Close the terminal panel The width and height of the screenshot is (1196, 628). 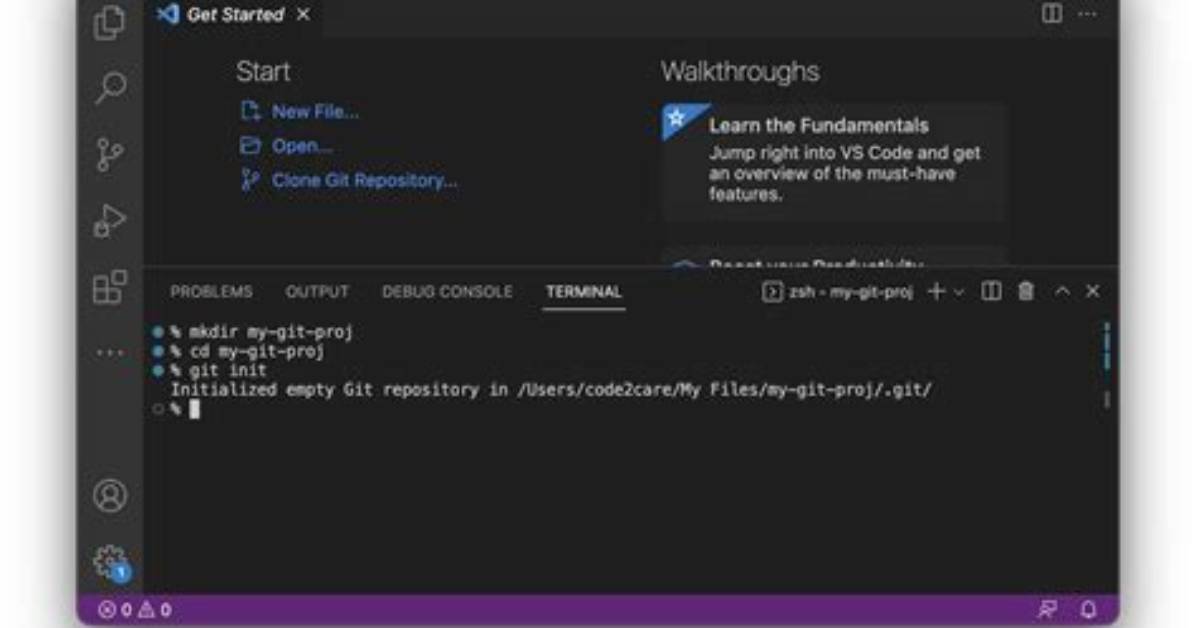(x=1093, y=291)
